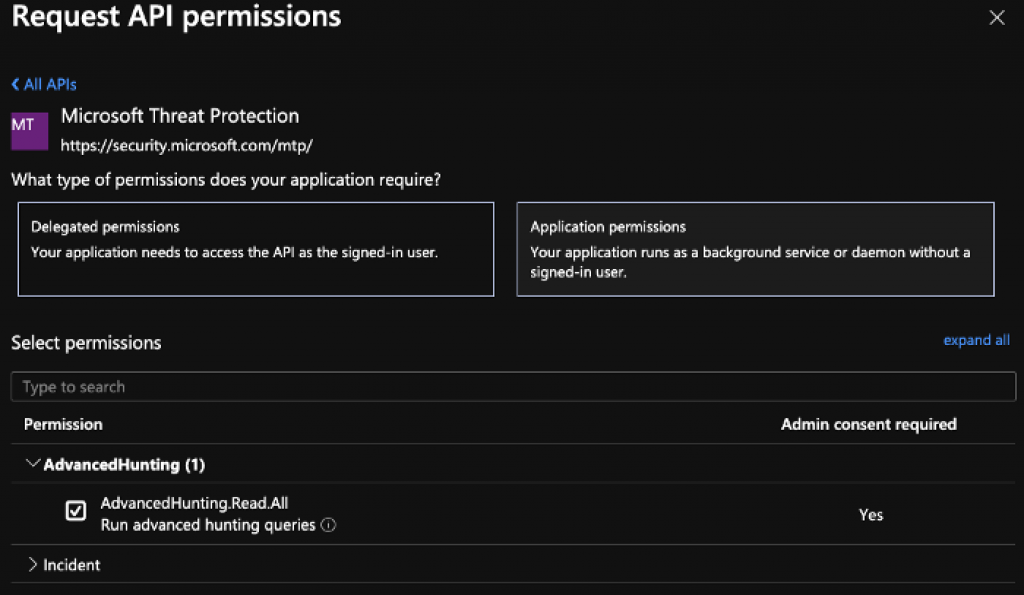
Task: Choose Delegated permissions card
Action: click(256, 249)
